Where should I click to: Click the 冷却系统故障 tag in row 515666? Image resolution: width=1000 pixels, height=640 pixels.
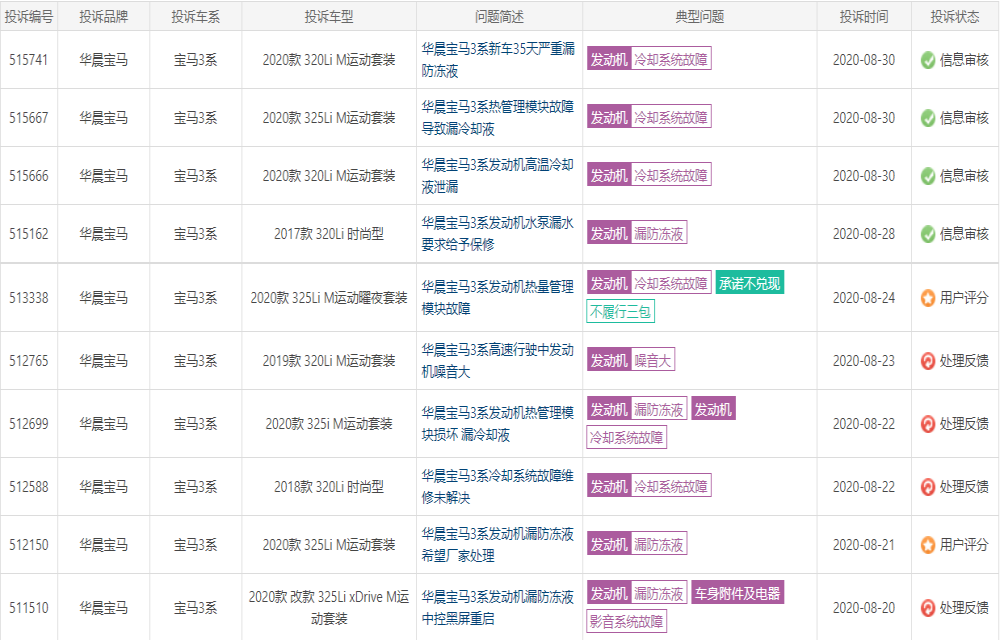coord(671,175)
